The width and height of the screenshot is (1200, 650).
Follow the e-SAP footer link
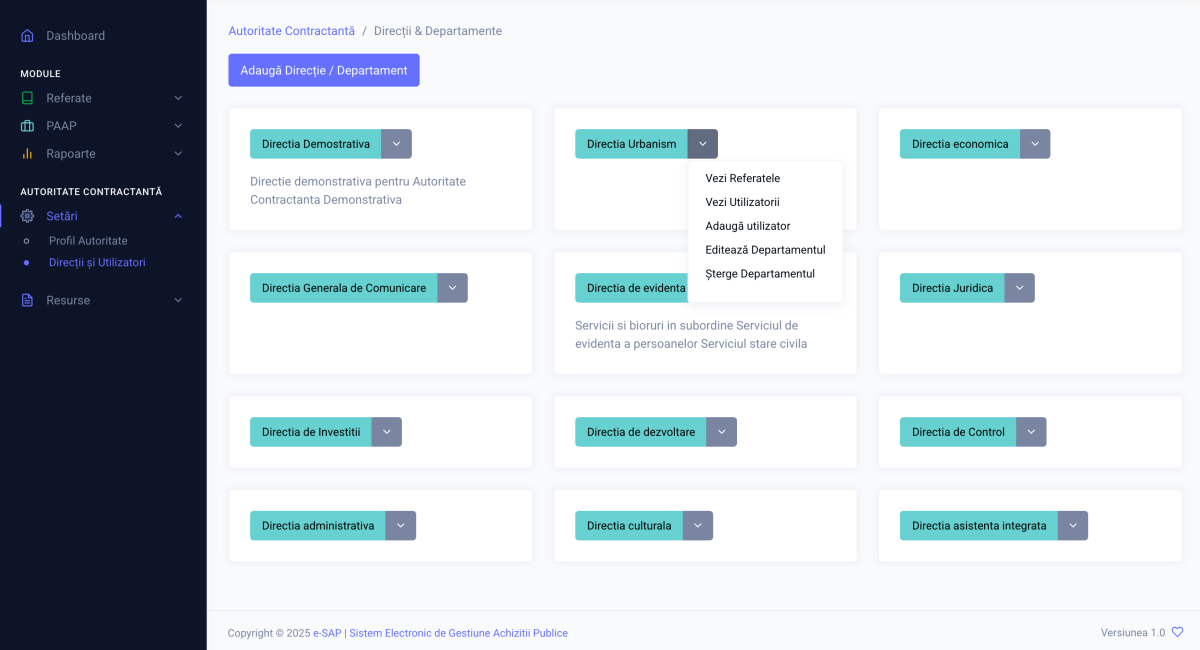coord(326,633)
